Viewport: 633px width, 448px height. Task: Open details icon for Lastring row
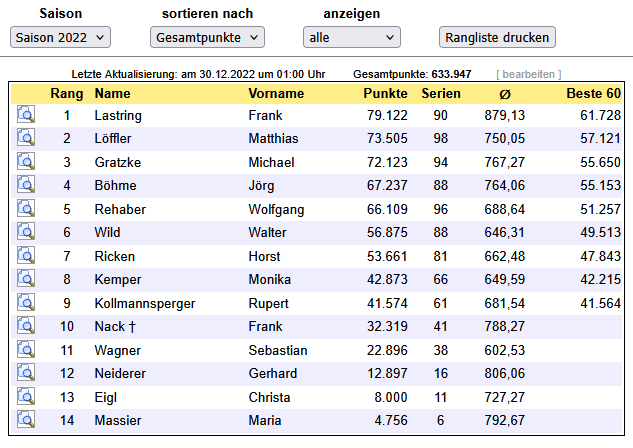pyautogui.click(x=26, y=115)
